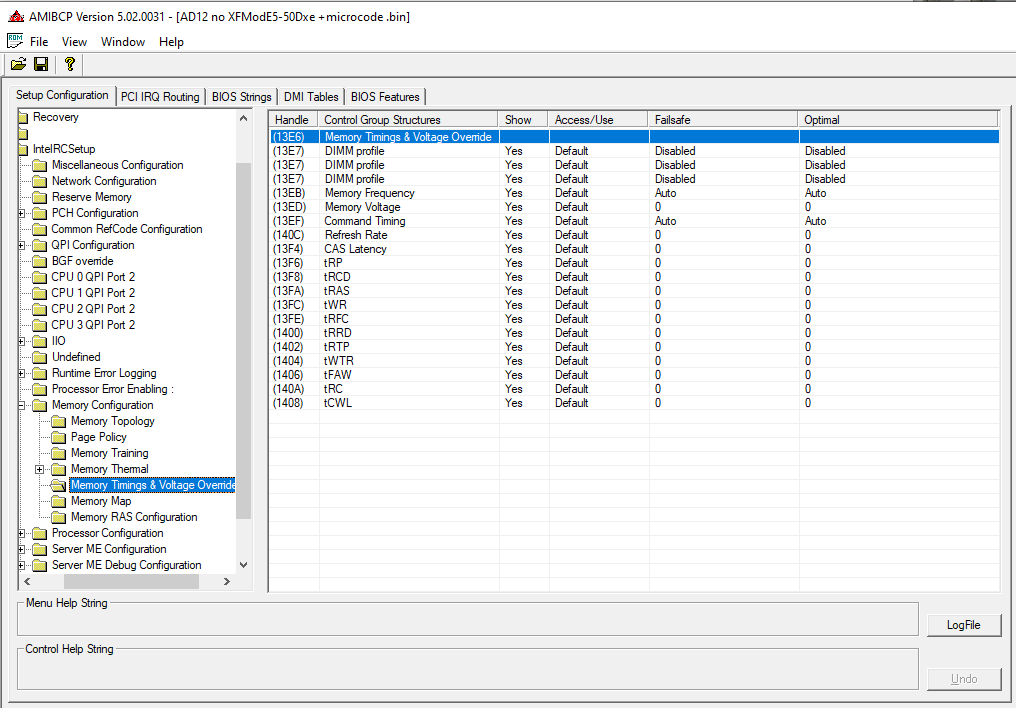Image resolution: width=1016 pixels, height=708 pixels.
Task: Save the BIOS image using floppy icon
Action: pos(41,64)
